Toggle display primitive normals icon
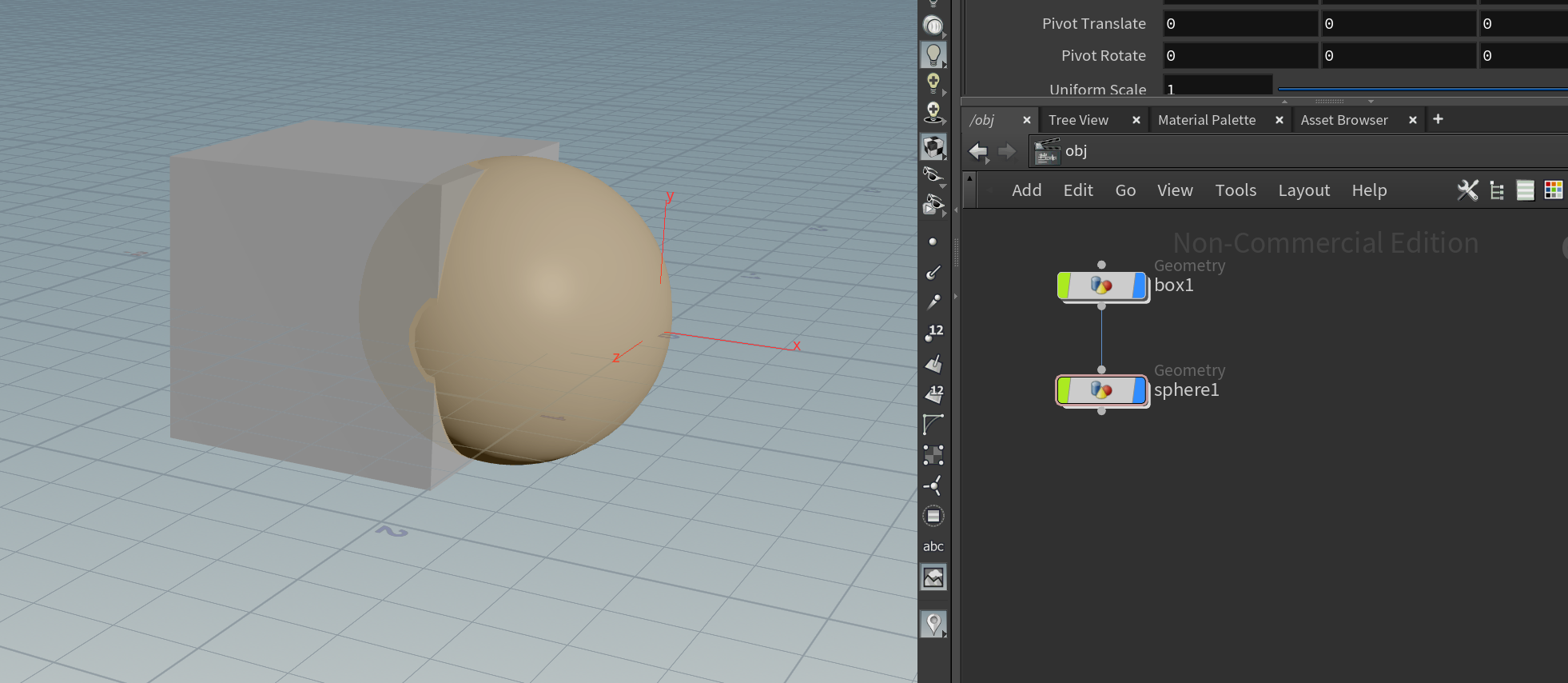 click(933, 364)
